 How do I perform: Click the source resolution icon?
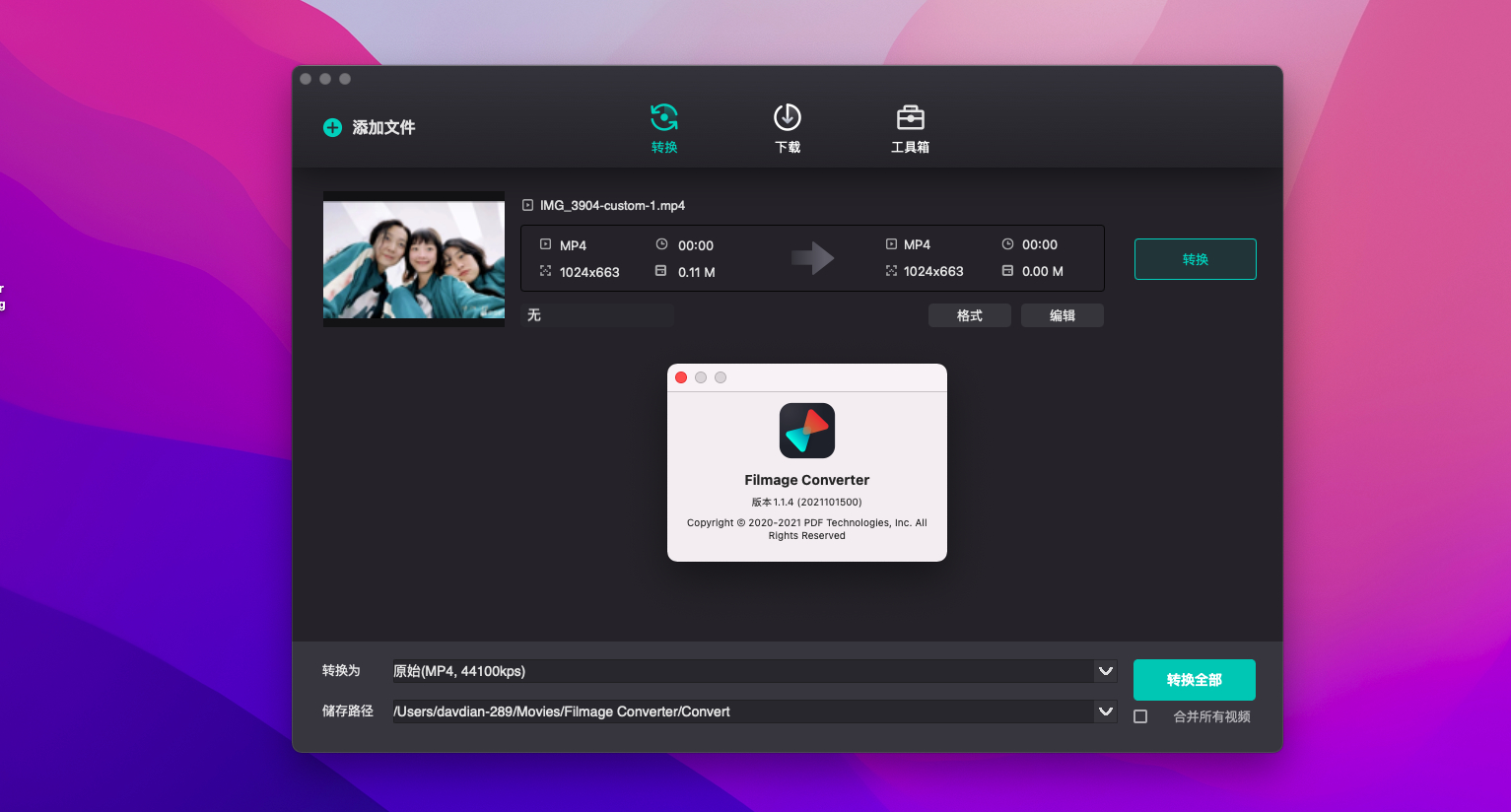point(545,271)
